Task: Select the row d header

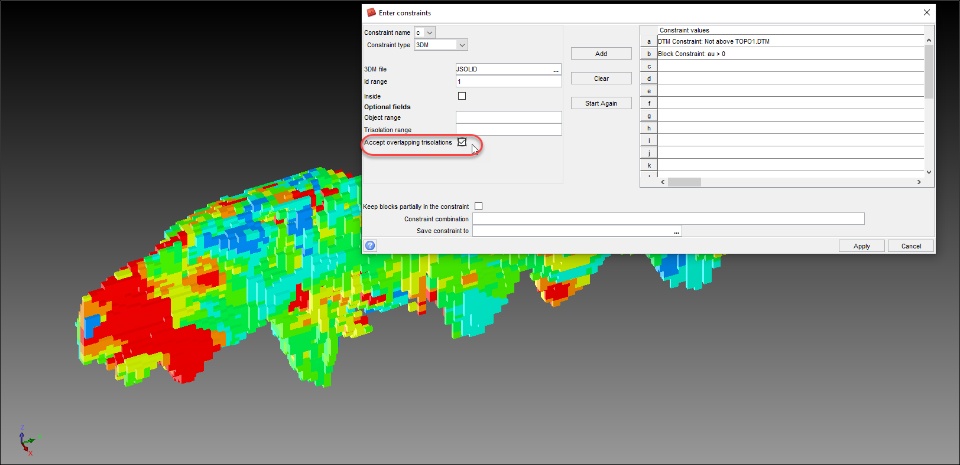Action: coord(649,78)
